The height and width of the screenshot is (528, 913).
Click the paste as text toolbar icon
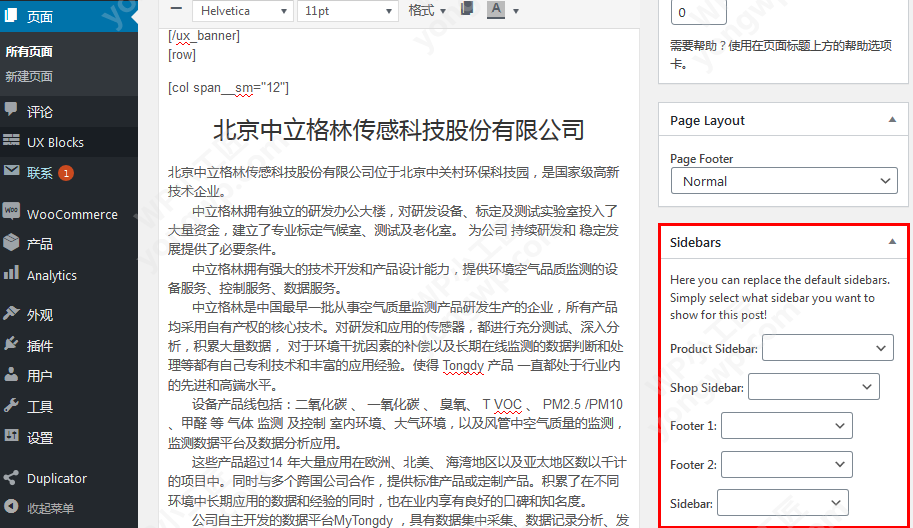pos(467,9)
